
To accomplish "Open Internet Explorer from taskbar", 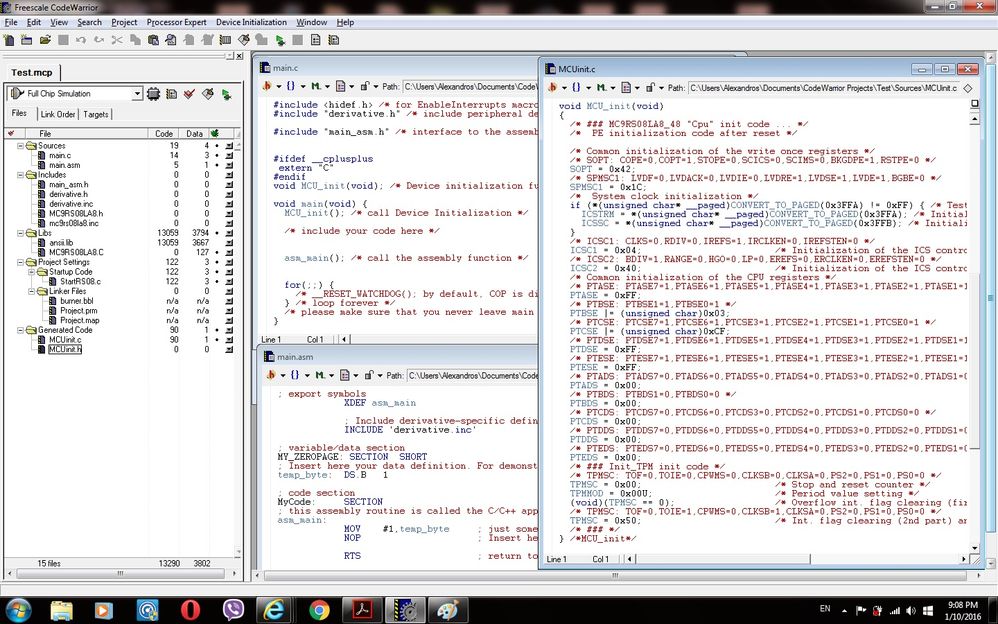I will 274,610.
